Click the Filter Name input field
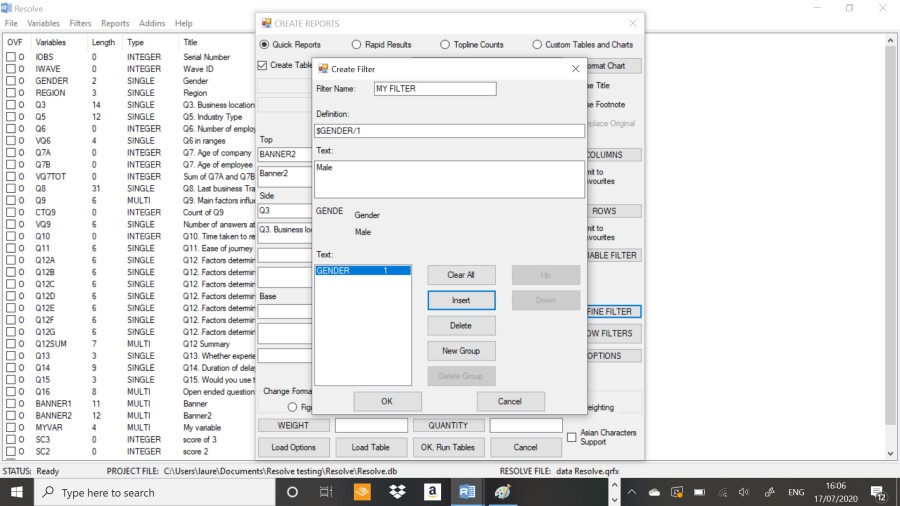This screenshot has height=506, width=900. pyautogui.click(x=435, y=89)
